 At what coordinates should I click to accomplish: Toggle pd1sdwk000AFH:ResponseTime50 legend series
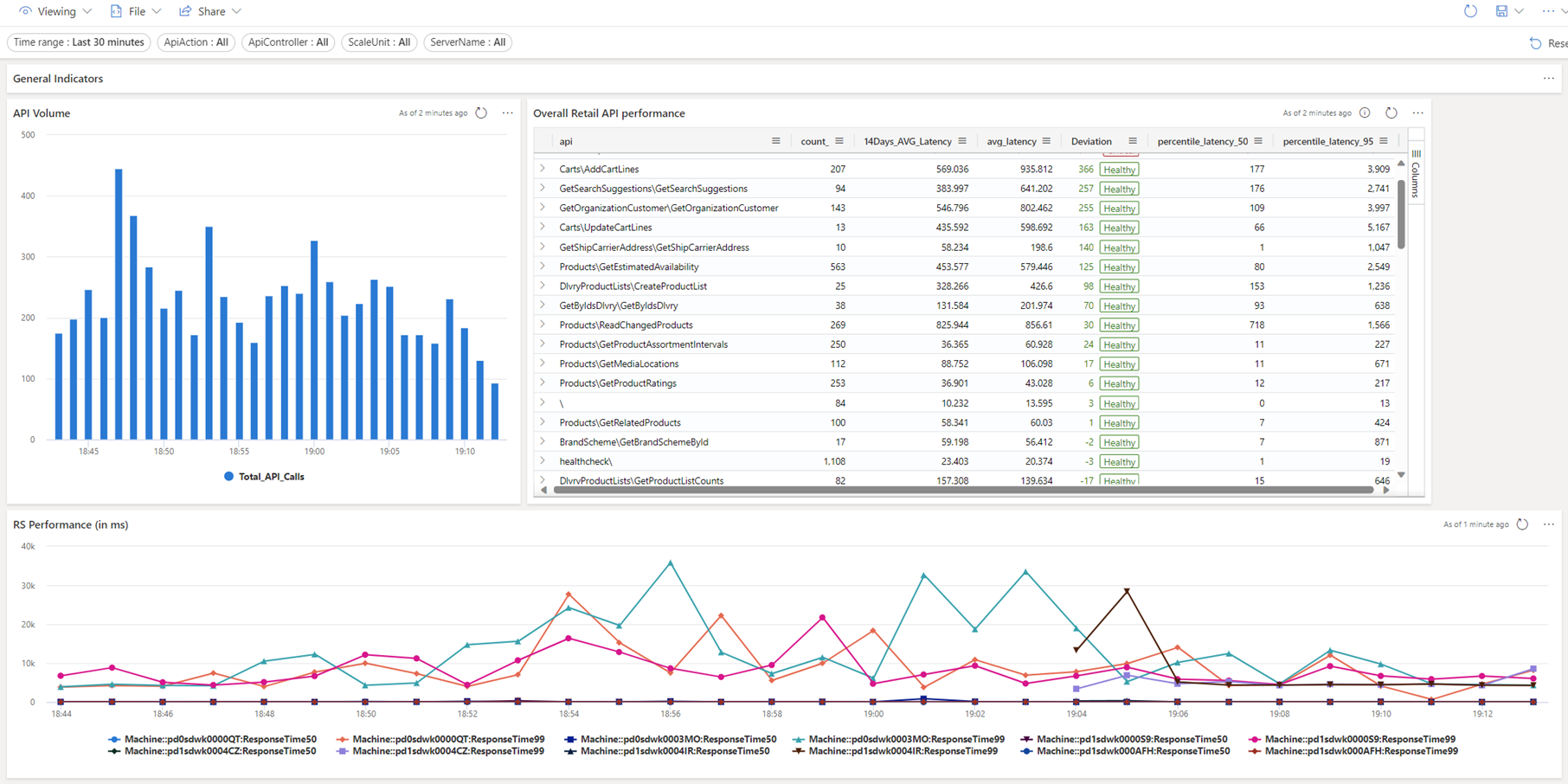point(1125,751)
